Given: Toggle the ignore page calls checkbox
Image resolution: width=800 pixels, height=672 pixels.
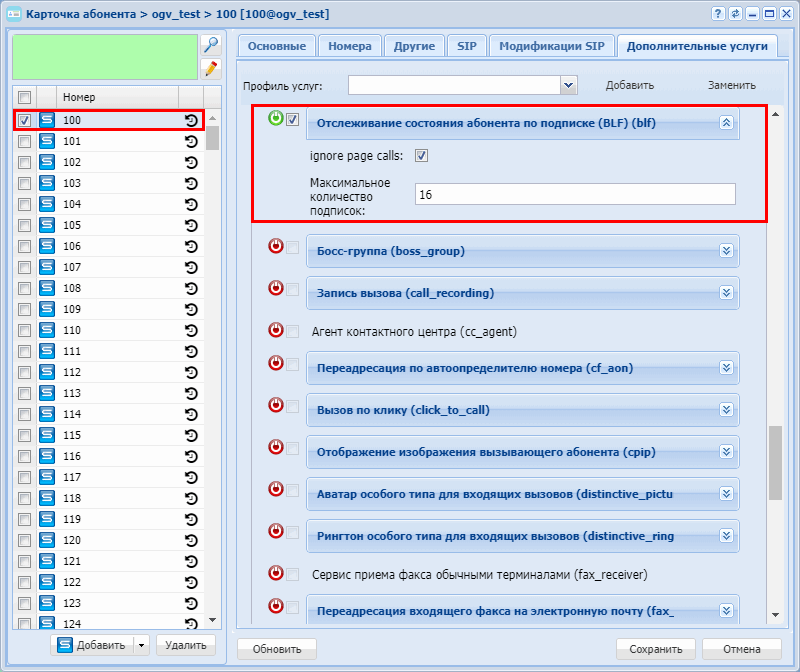Looking at the screenshot, I should (x=421, y=156).
